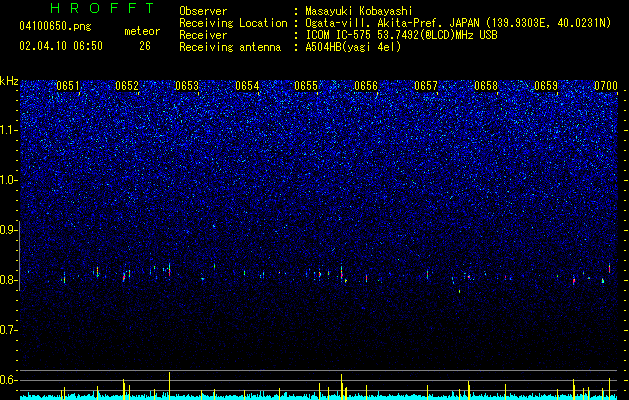Click the 1.1 kHz axis label
The image size is (629, 400).
pyautogui.click(x=9, y=130)
